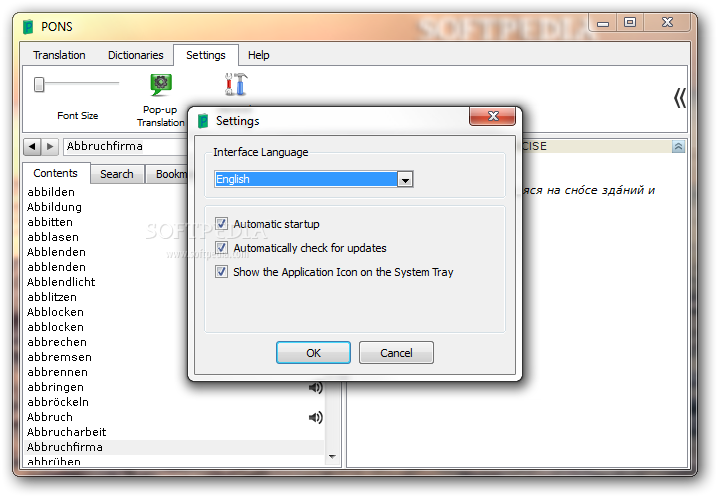Collapse article header with up-chevron icon
This screenshot has width=718, height=497.
[678, 147]
